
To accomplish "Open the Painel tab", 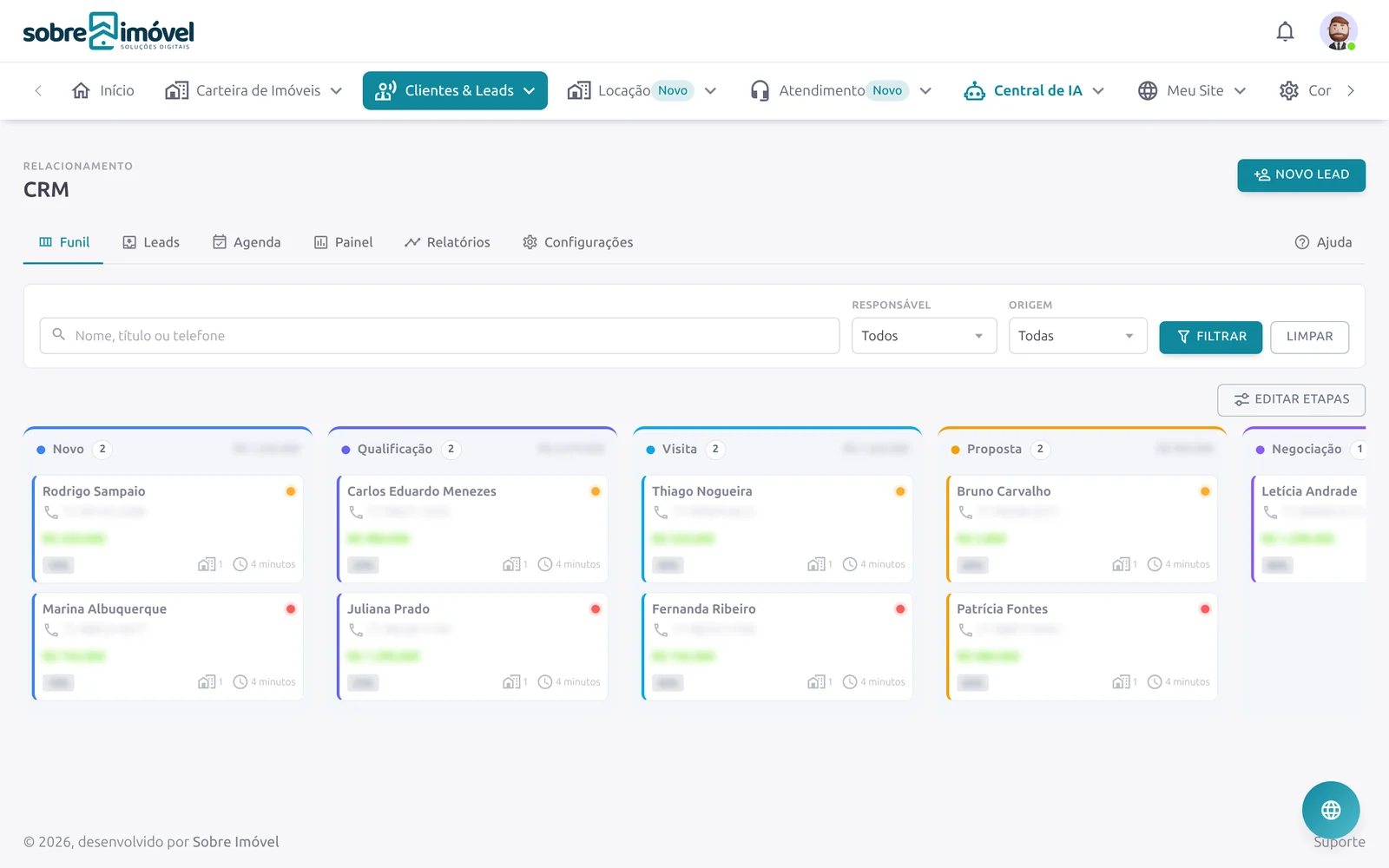I will coord(344,242).
